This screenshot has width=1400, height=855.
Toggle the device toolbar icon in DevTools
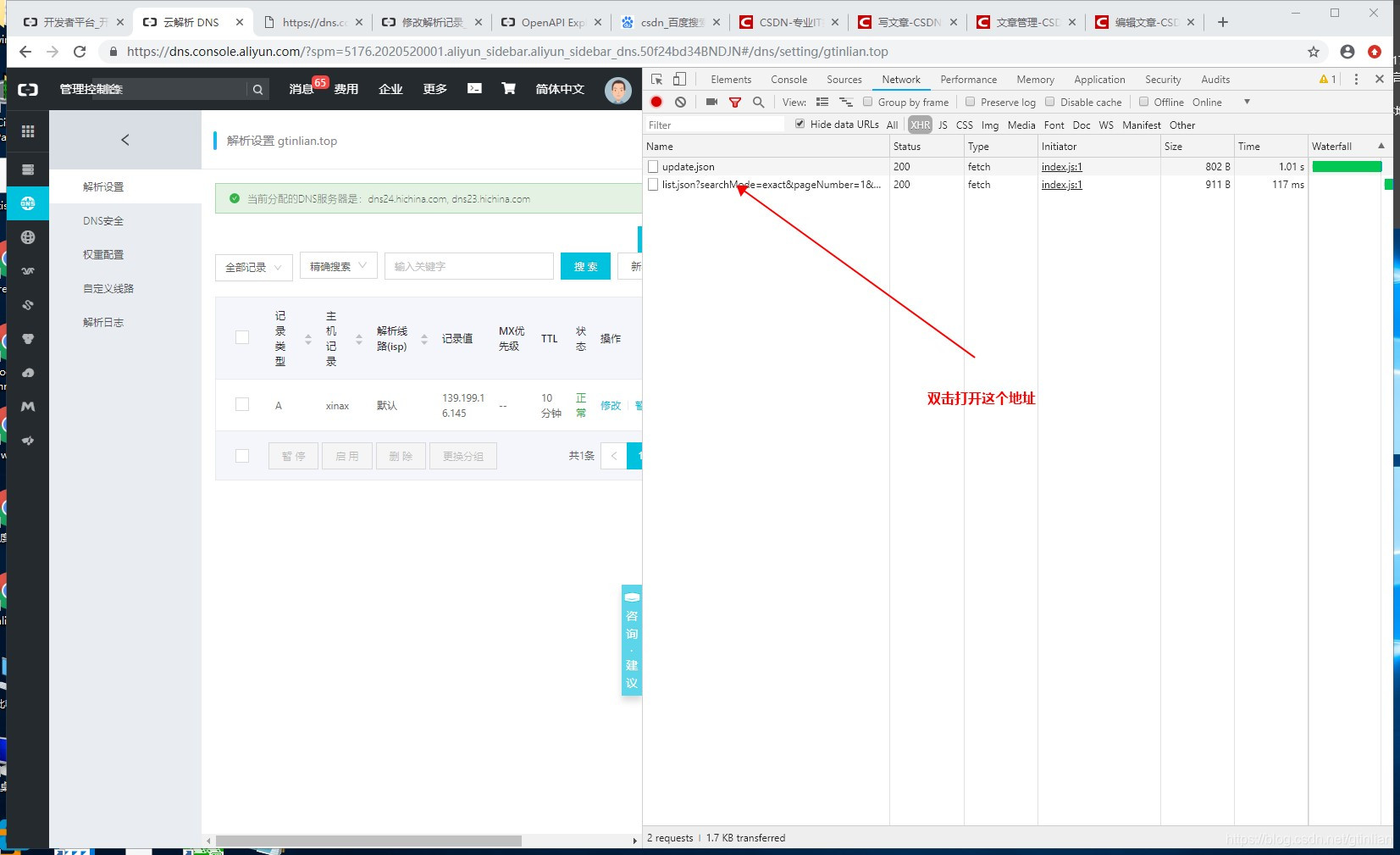click(x=679, y=79)
